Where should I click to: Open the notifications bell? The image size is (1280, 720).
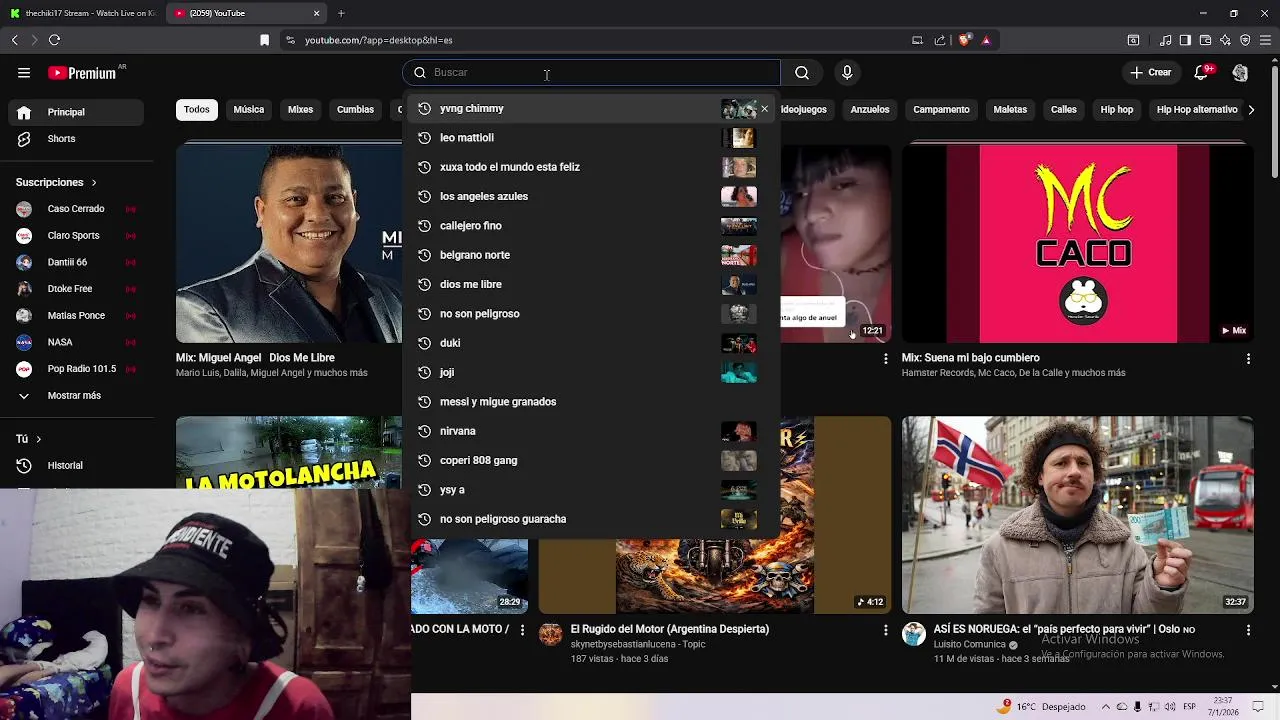[x=1202, y=72]
